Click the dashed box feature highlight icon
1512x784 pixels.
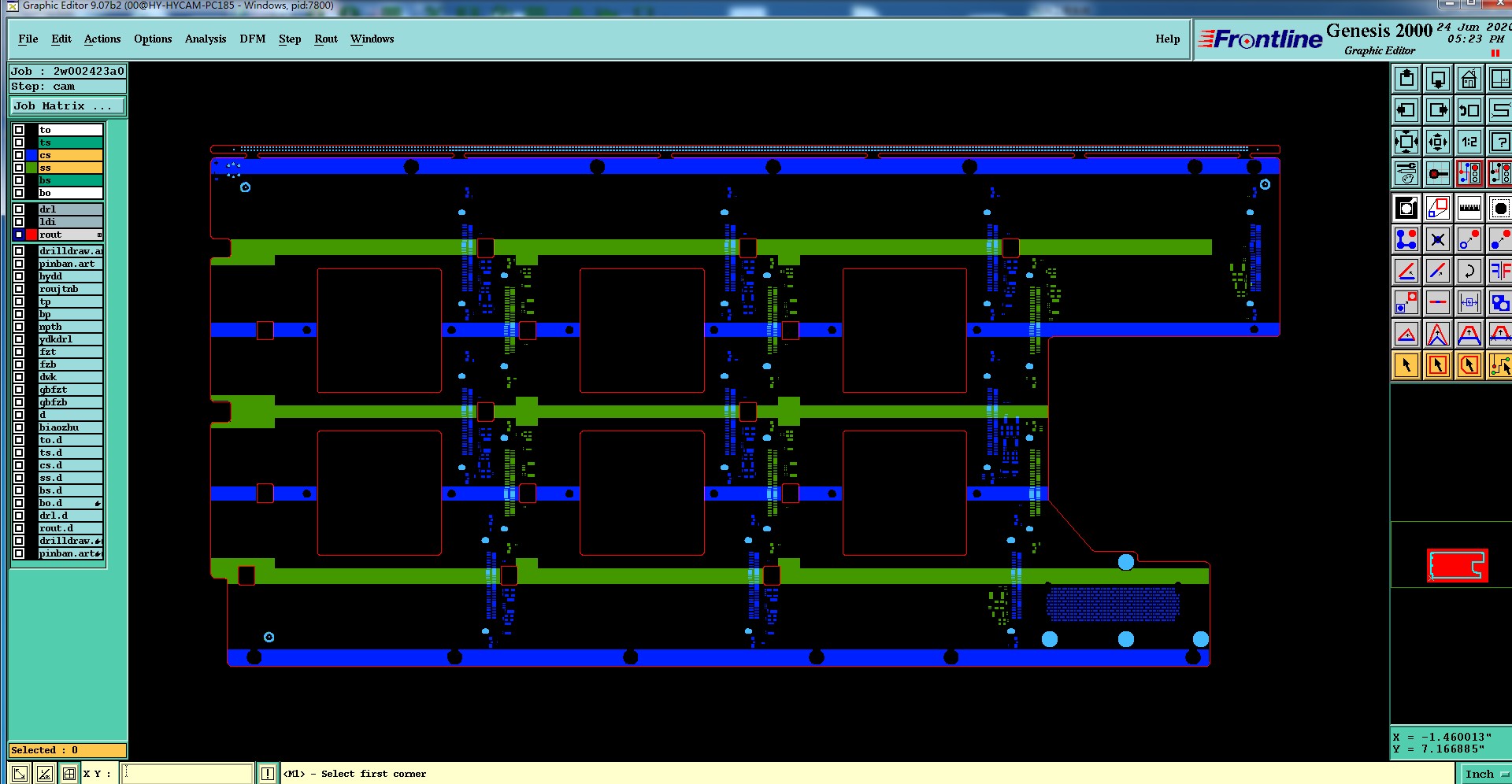pyautogui.click(x=1499, y=208)
